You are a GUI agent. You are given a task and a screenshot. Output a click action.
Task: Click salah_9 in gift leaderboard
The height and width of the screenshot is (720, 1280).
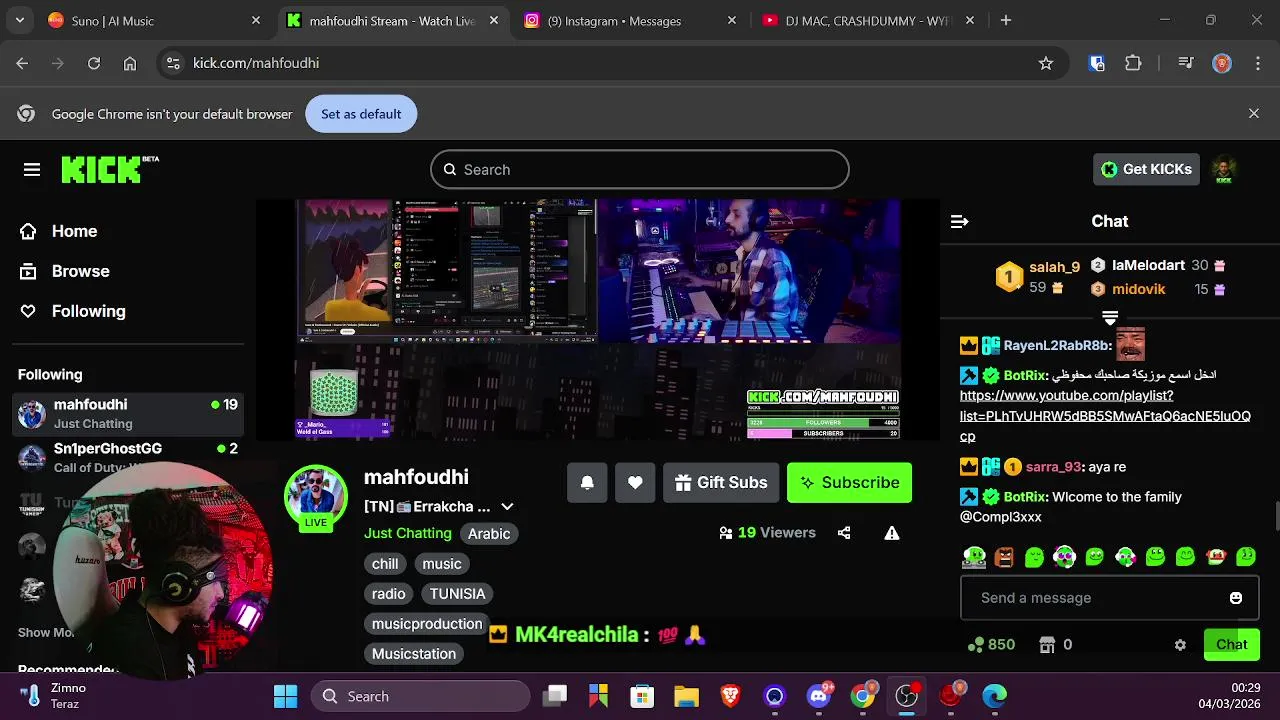[x=1054, y=267]
